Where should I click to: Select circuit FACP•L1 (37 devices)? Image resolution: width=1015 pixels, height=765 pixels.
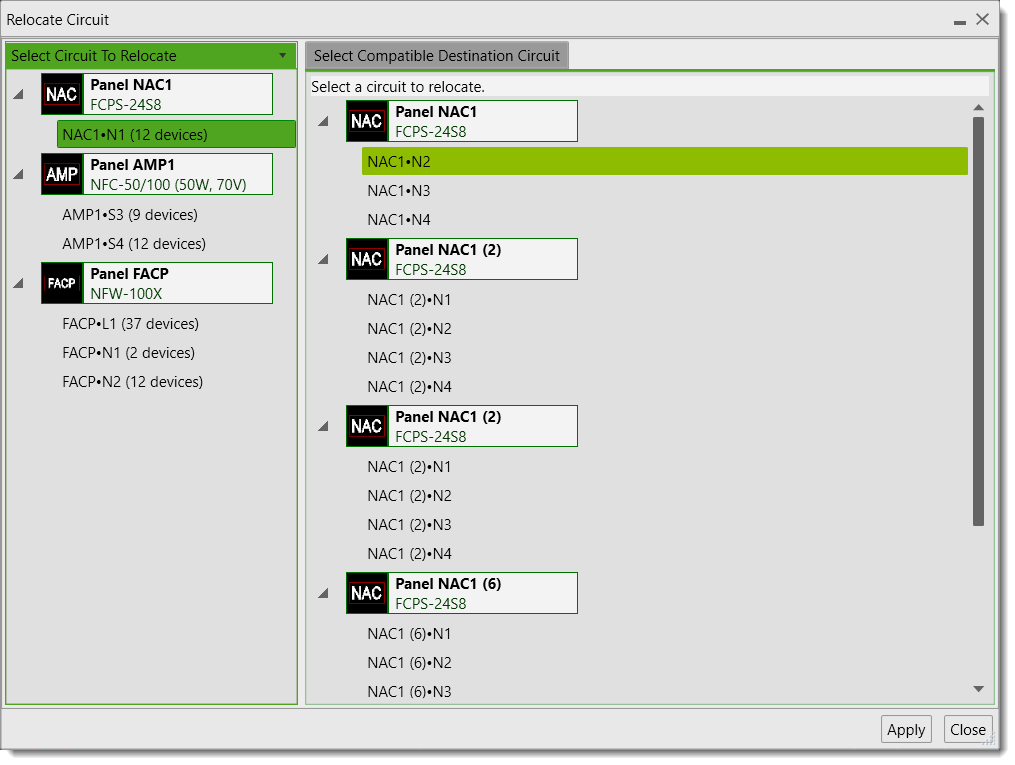click(x=131, y=324)
